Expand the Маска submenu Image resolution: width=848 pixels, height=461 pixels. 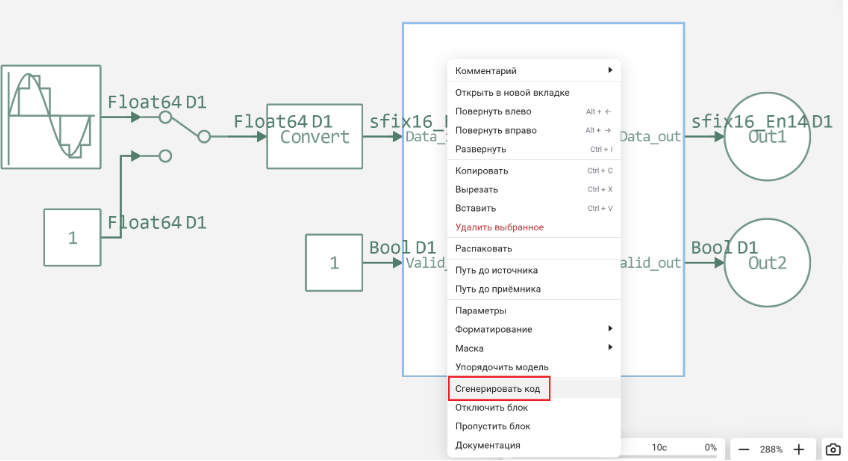[532, 348]
